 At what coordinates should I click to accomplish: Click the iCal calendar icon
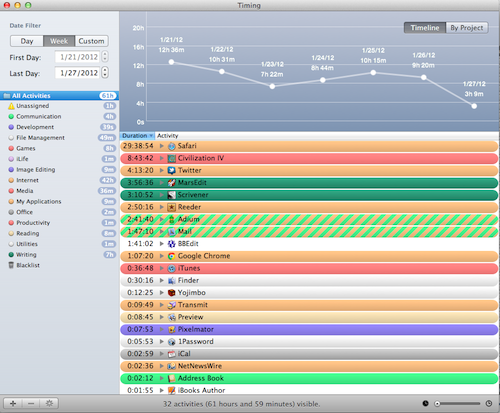point(172,354)
